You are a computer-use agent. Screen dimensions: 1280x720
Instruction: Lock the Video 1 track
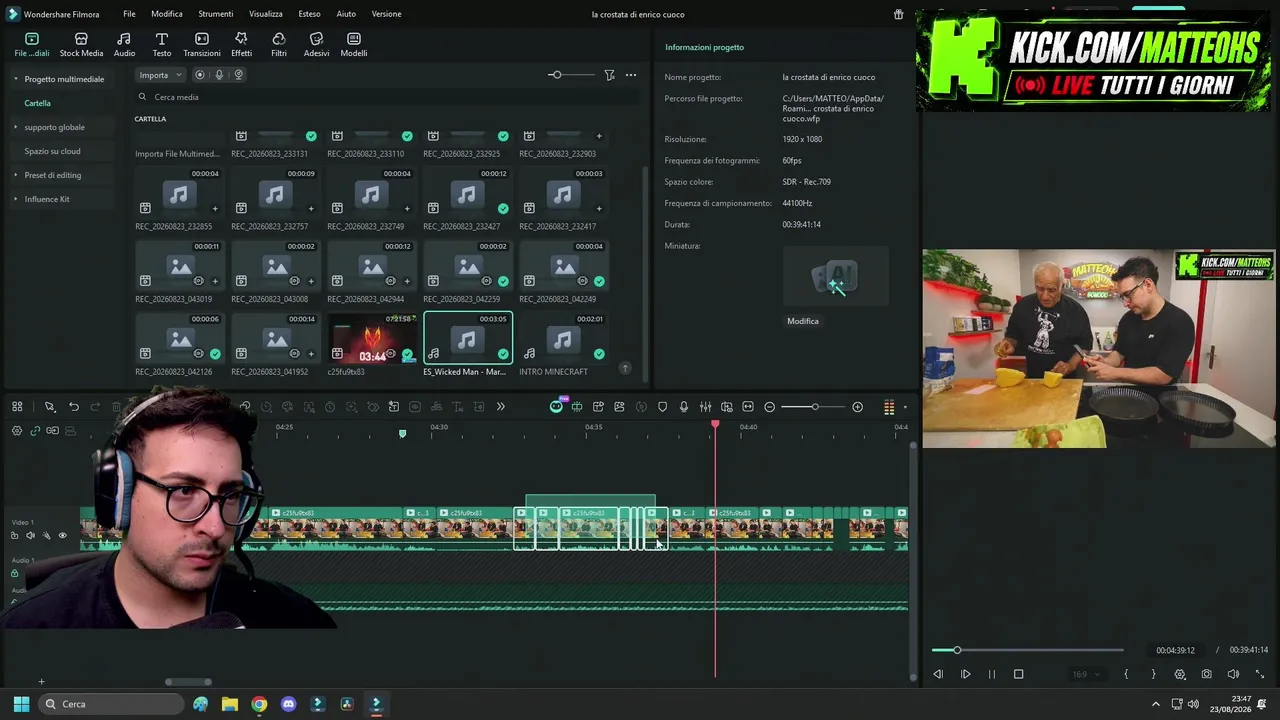click(x=14, y=536)
